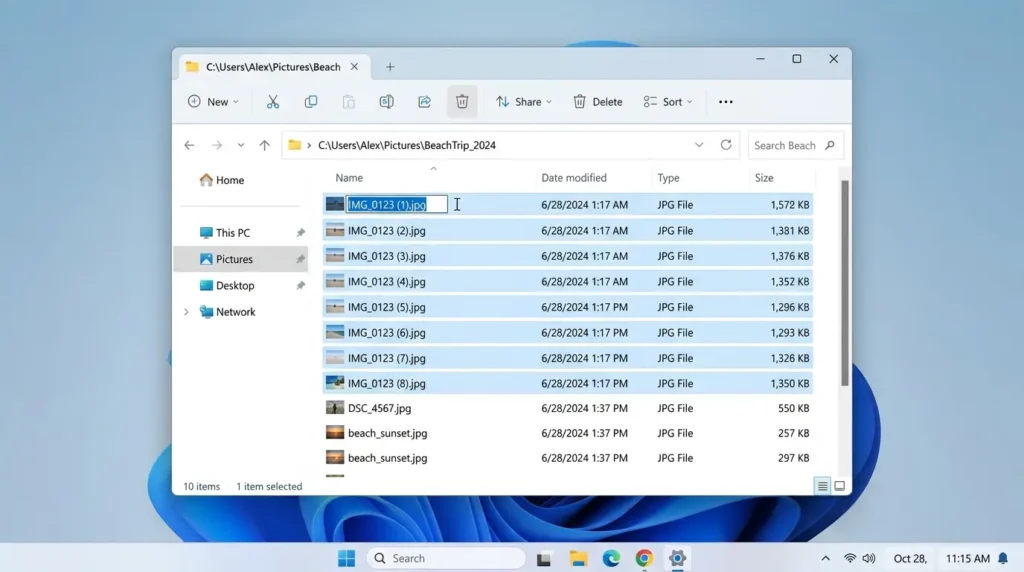Expand the Network tree node
This screenshot has height=572, width=1024.
[x=186, y=312]
